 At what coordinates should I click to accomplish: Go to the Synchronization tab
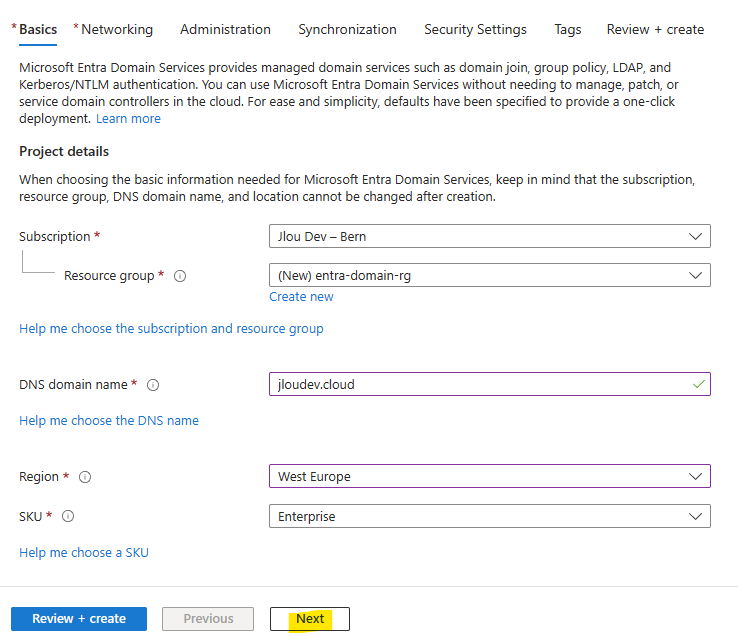tap(347, 29)
